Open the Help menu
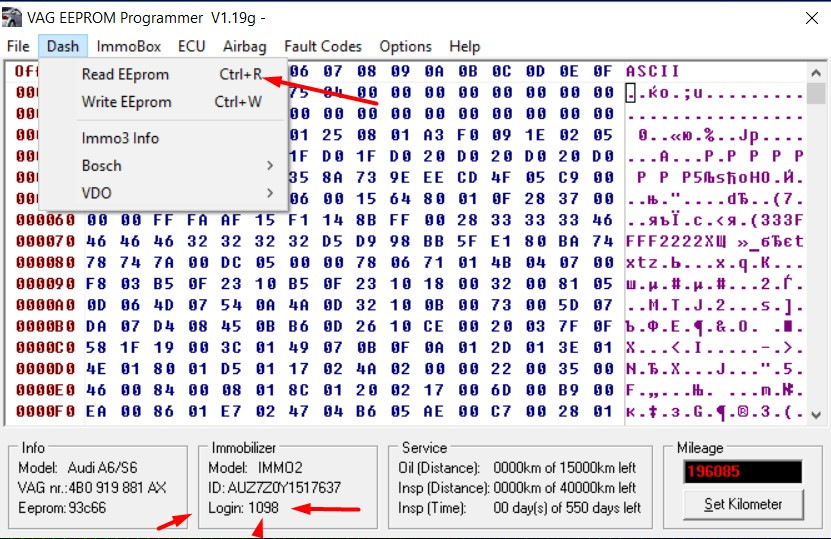This screenshot has width=831, height=539. (x=465, y=47)
